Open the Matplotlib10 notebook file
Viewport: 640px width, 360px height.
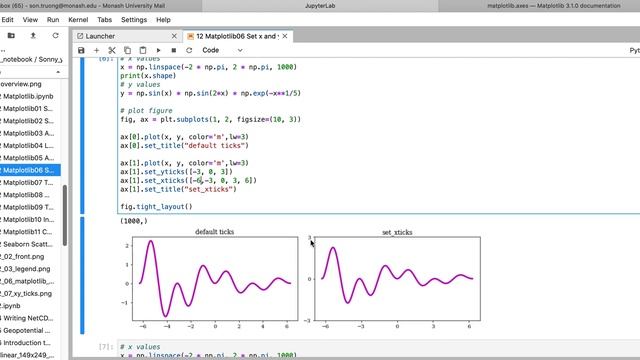coord(30,219)
